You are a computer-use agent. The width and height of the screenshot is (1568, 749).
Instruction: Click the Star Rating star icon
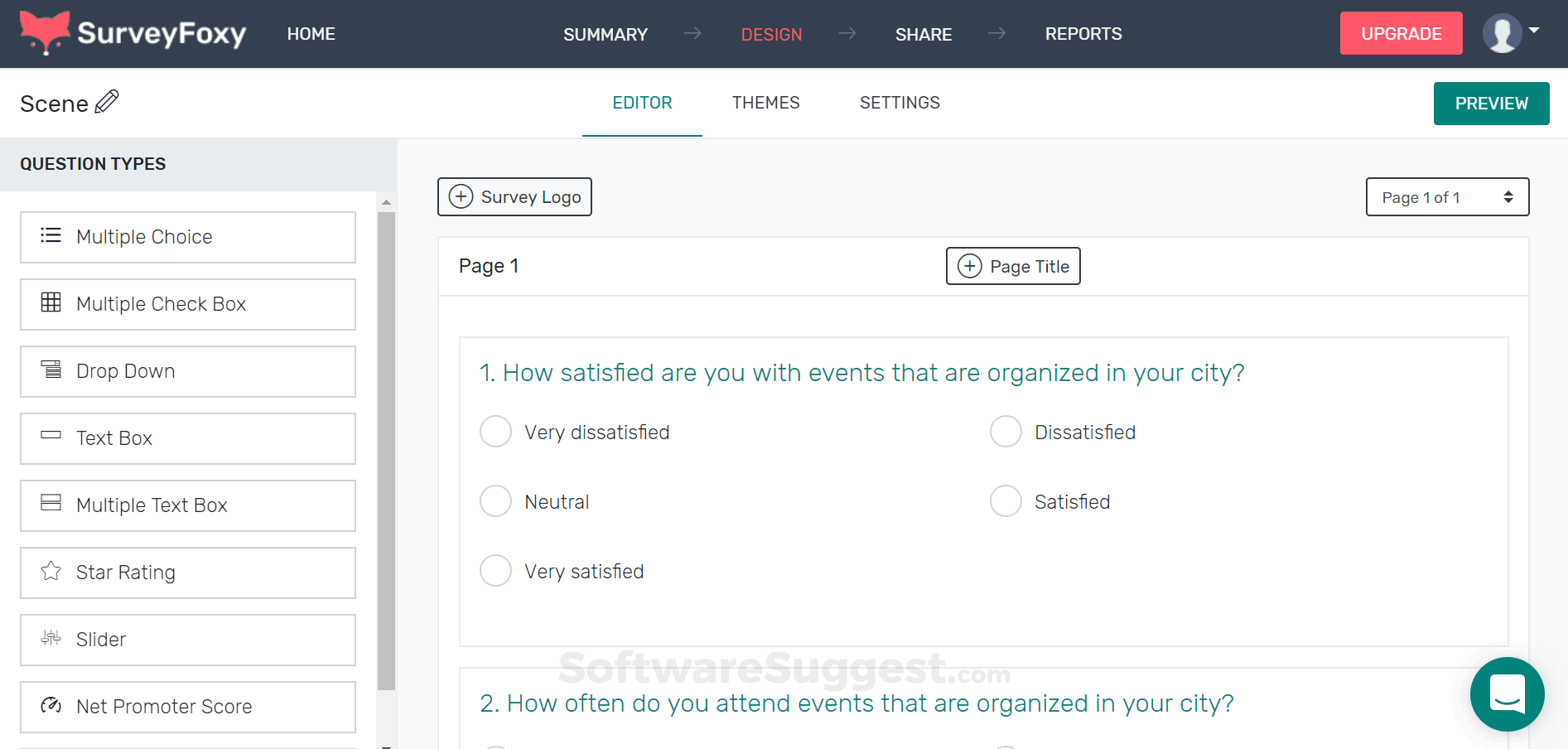click(x=51, y=571)
